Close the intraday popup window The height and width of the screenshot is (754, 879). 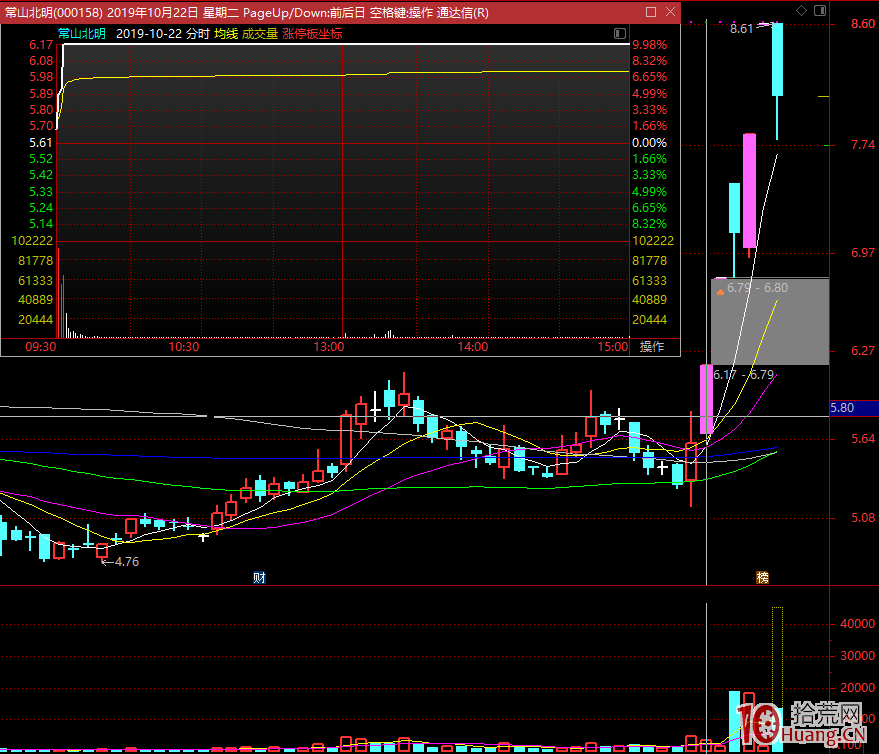tap(669, 12)
